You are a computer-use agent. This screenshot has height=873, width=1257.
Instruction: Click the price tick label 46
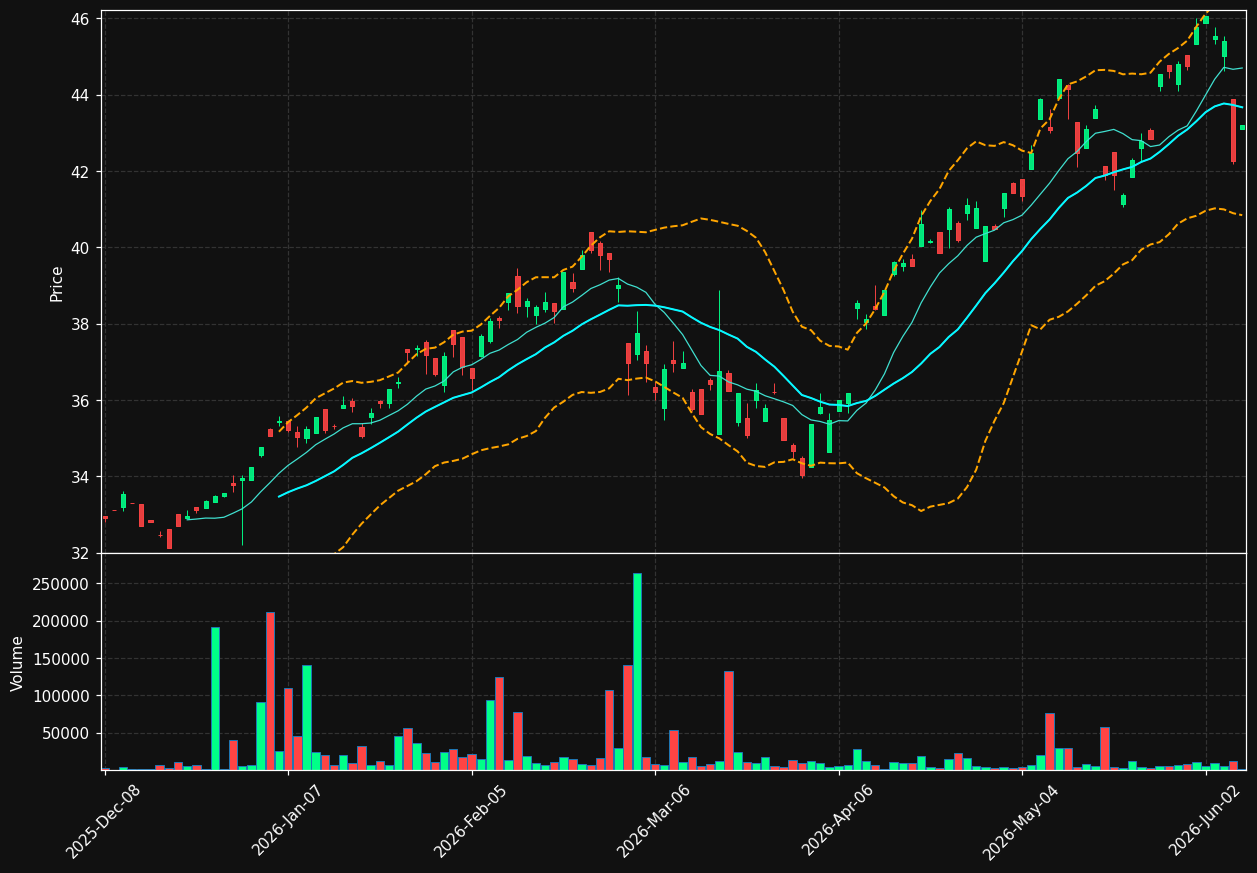coord(81,19)
